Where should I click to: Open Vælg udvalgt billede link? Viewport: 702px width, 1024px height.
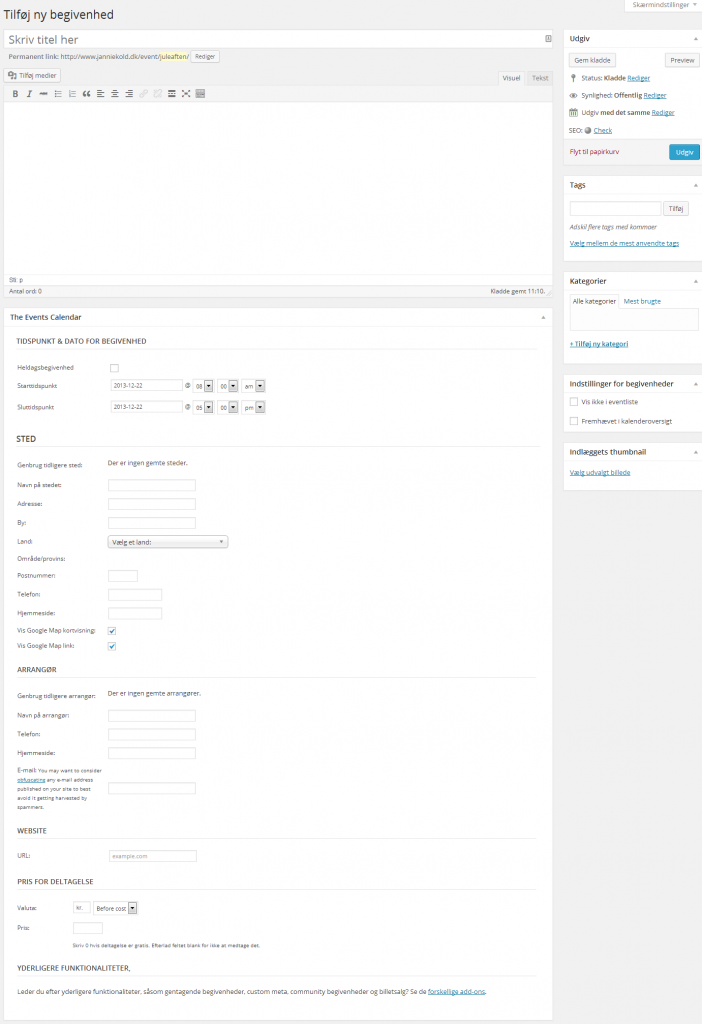click(x=599, y=473)
